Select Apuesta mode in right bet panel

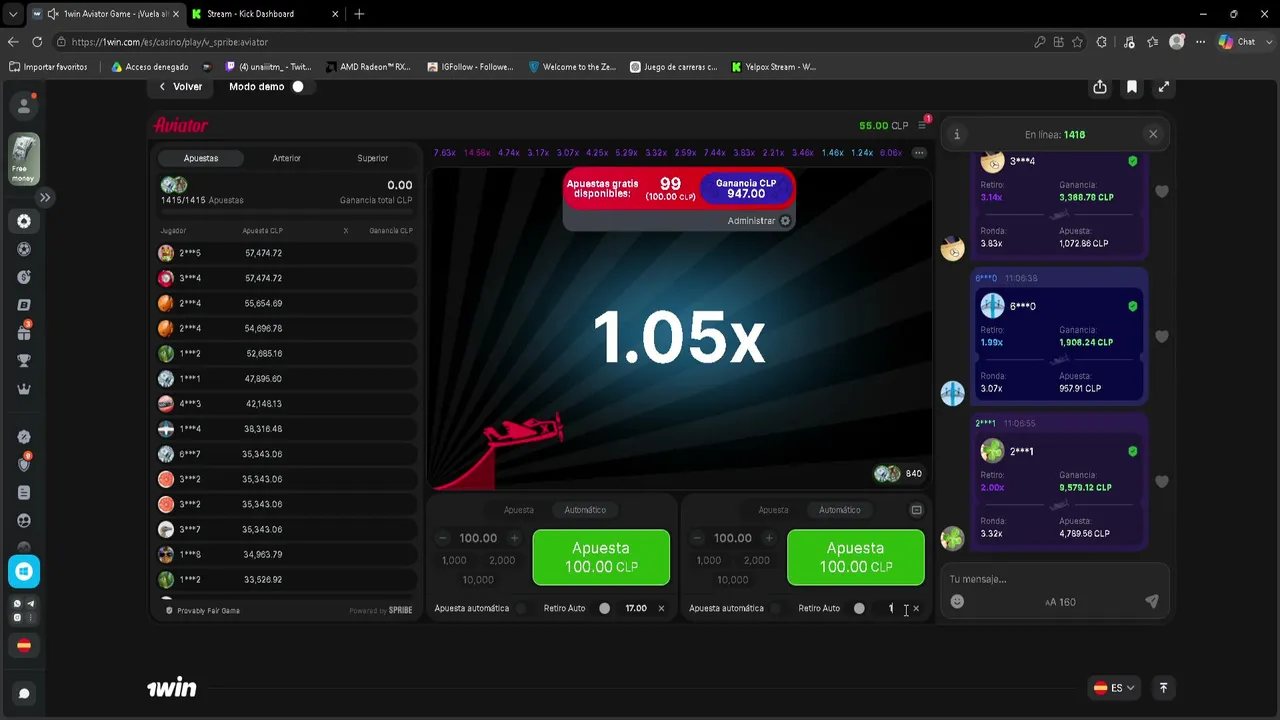click(x=773, y=510)
